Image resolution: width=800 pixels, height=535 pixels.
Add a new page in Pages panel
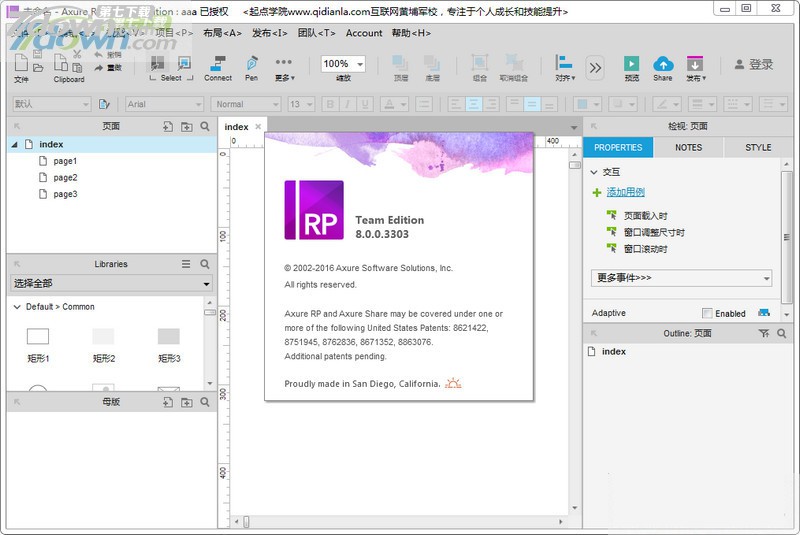coord(167,126)
